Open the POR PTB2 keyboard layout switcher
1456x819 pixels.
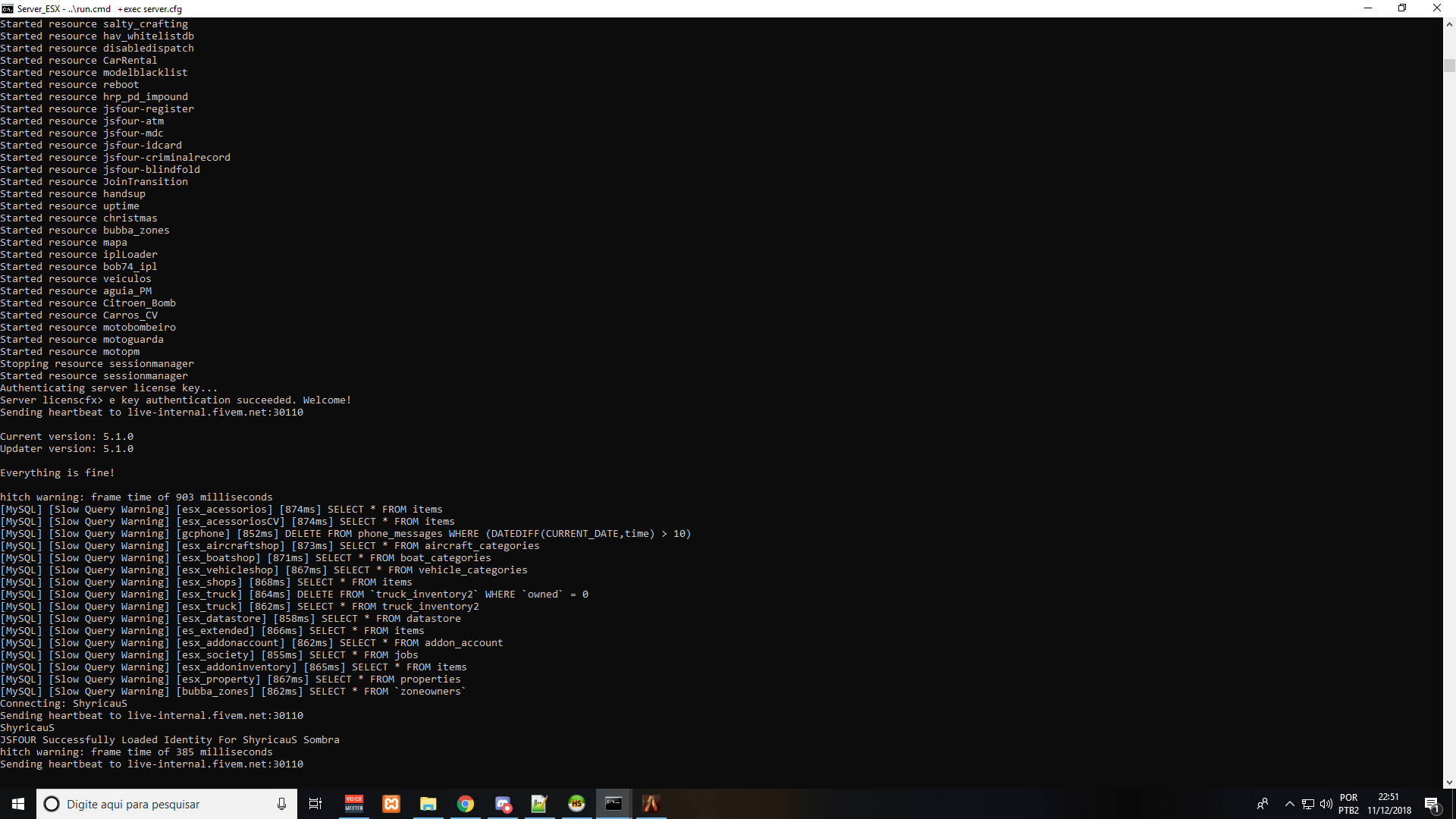(1349, 803)
